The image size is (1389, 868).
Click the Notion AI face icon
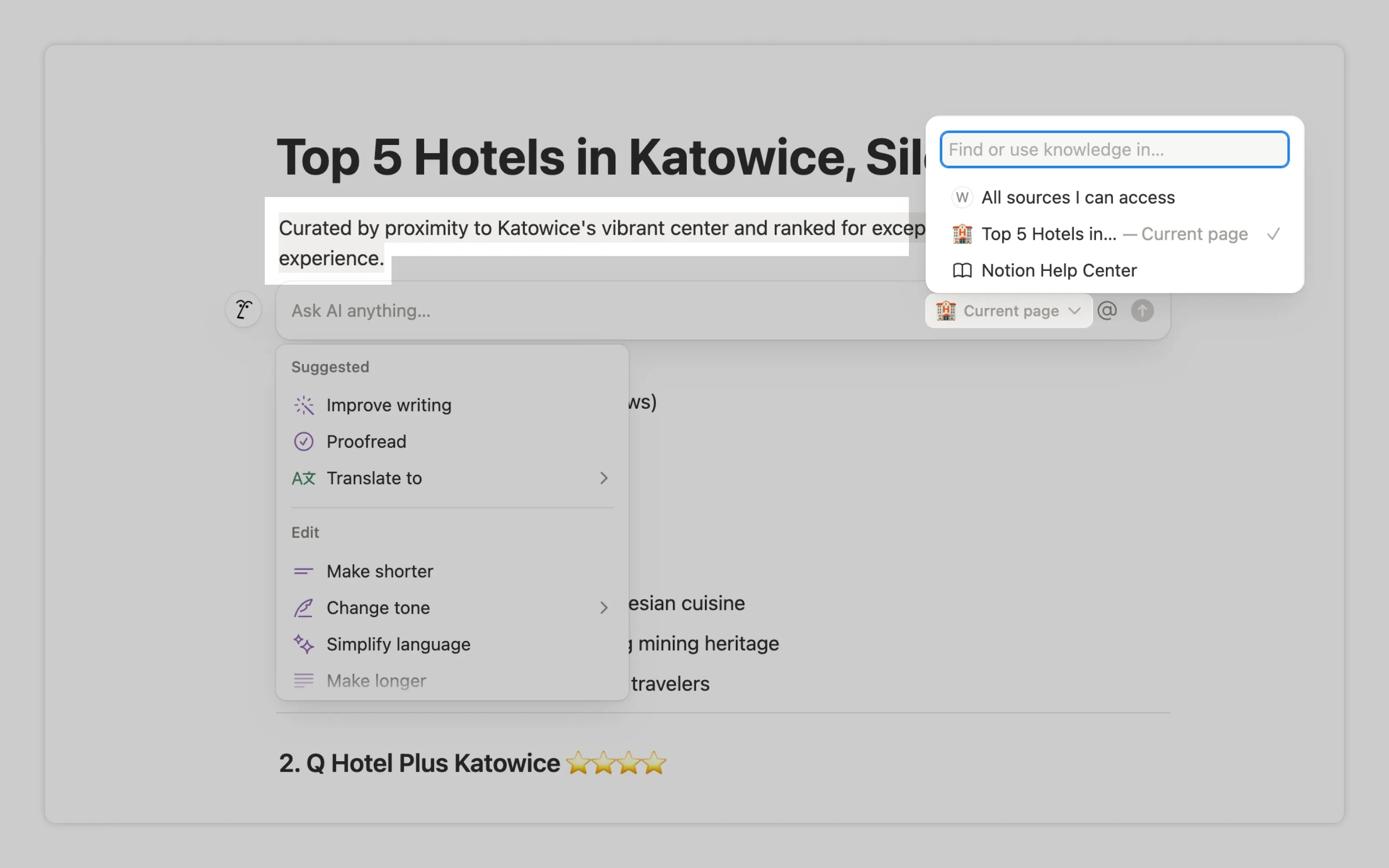(x=244, y=309)
